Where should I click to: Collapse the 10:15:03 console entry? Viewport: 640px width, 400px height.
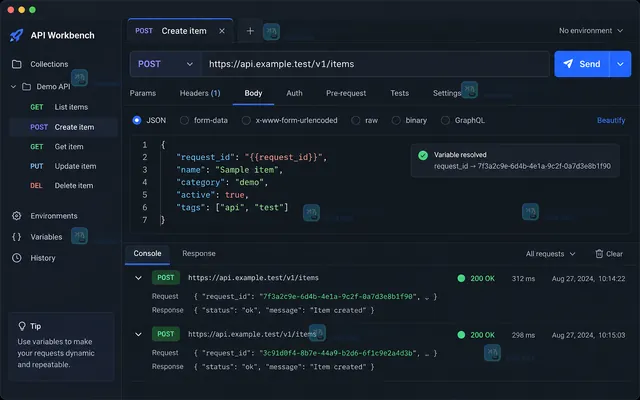coord(138,334)
